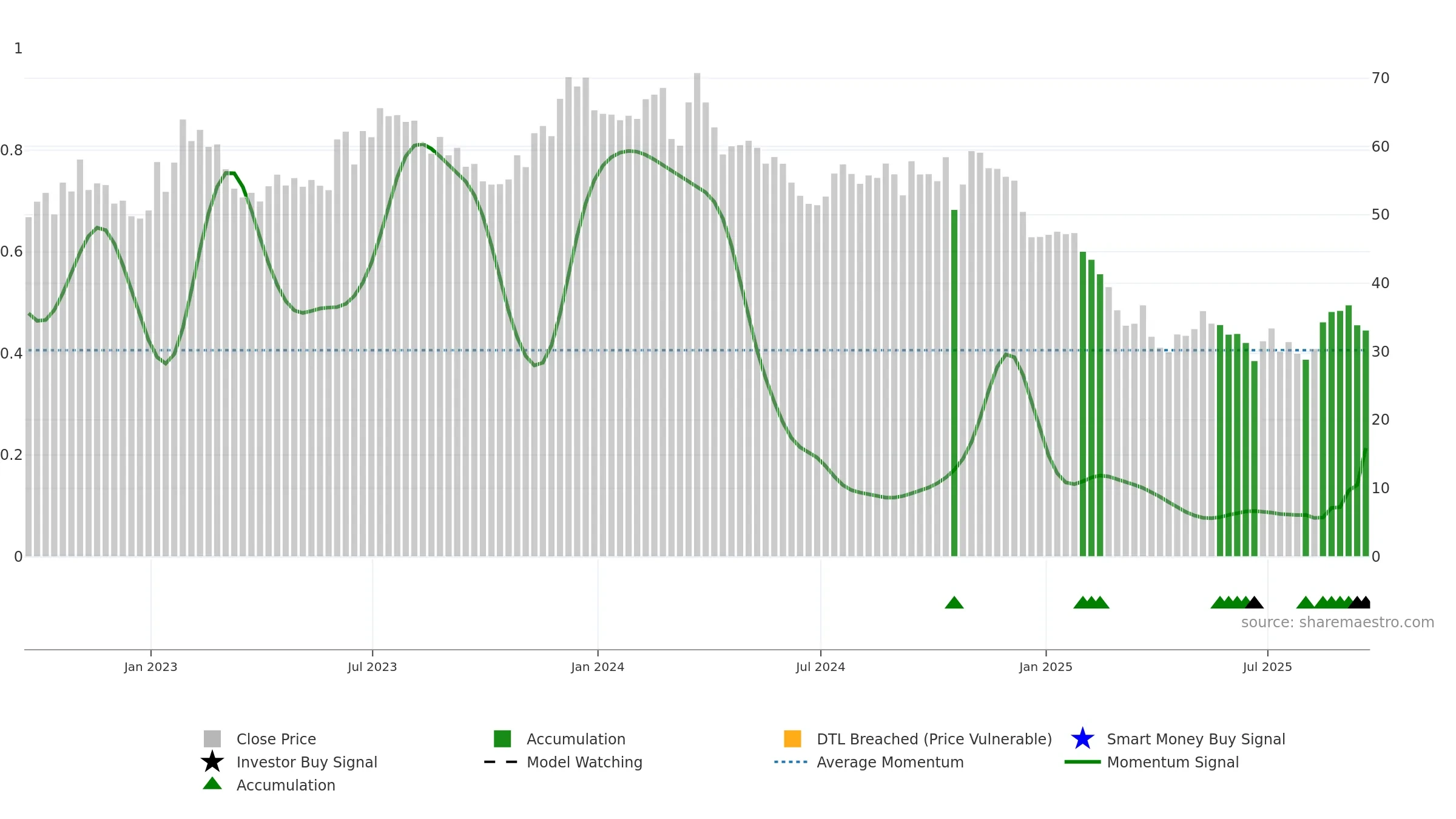Click the blue Smart Money Buy Signal star
Screen dimensions: 1456x819
[1082, 738]
